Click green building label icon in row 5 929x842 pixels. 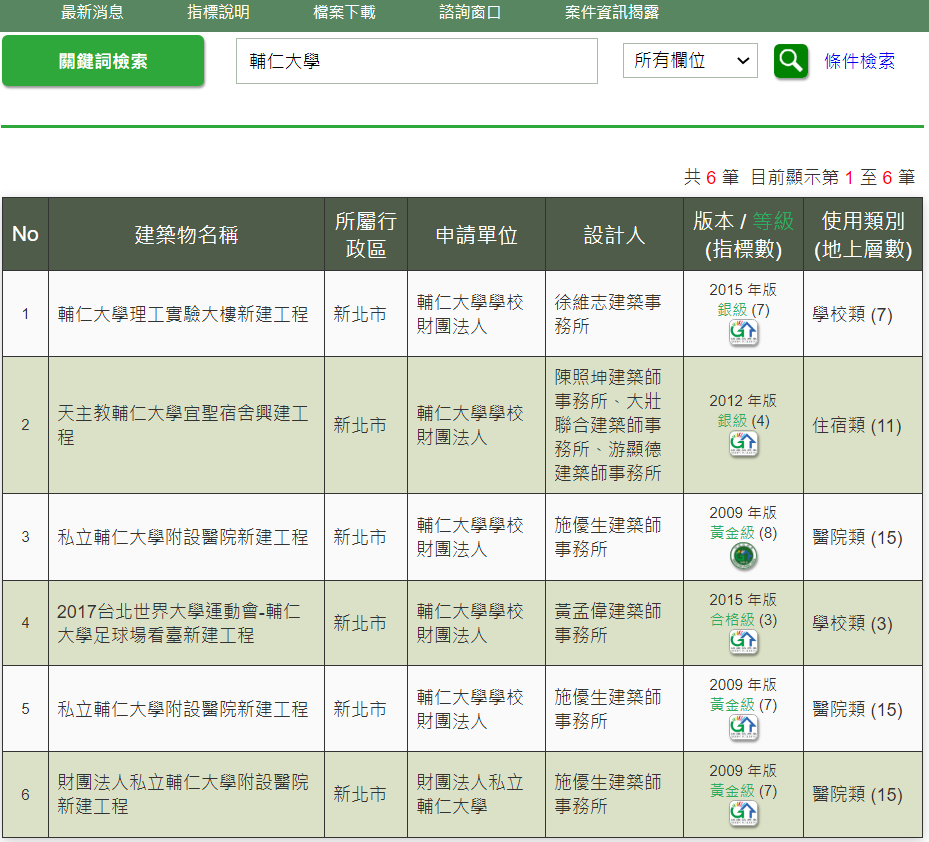pos(743,727)
